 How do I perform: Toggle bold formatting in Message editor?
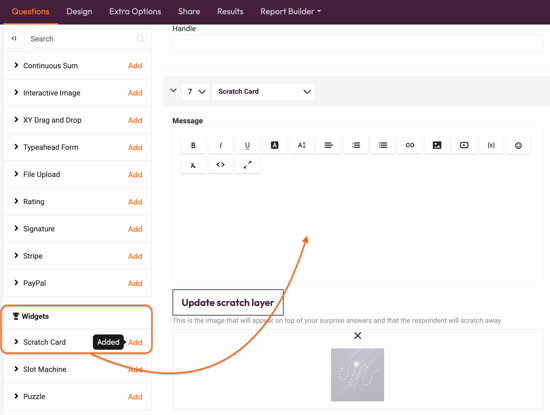193,145
